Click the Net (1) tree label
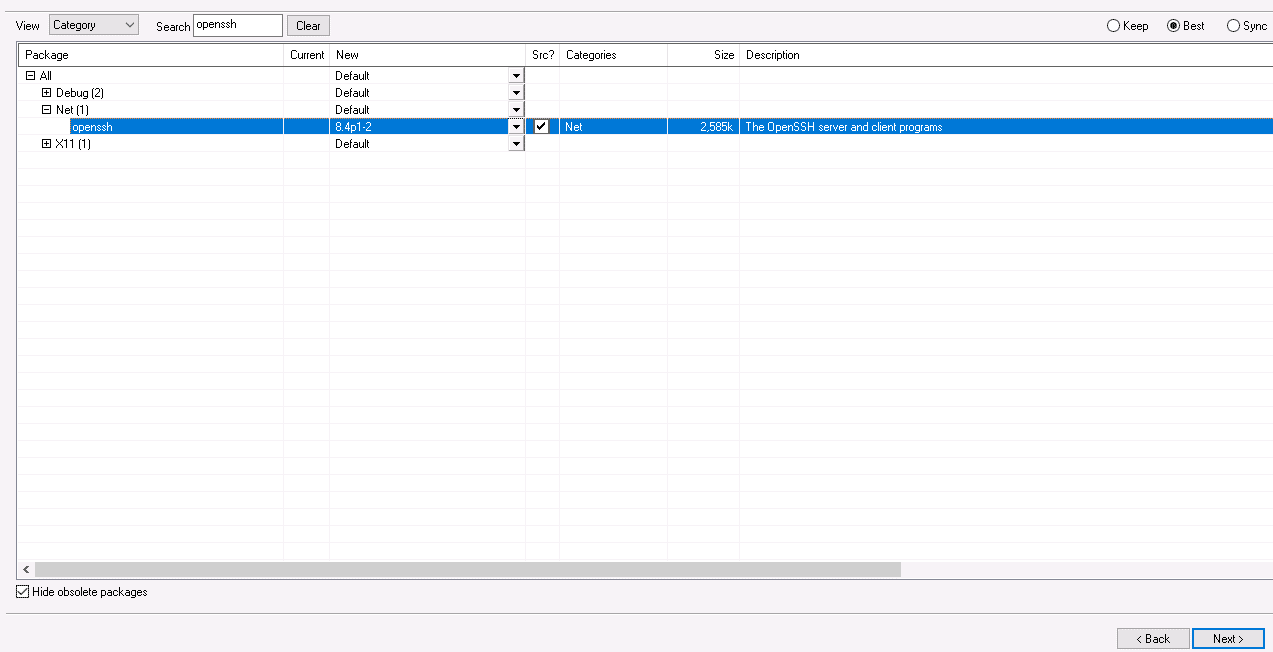This screenshot has width=1273, height=652. (x=72, y=110)
